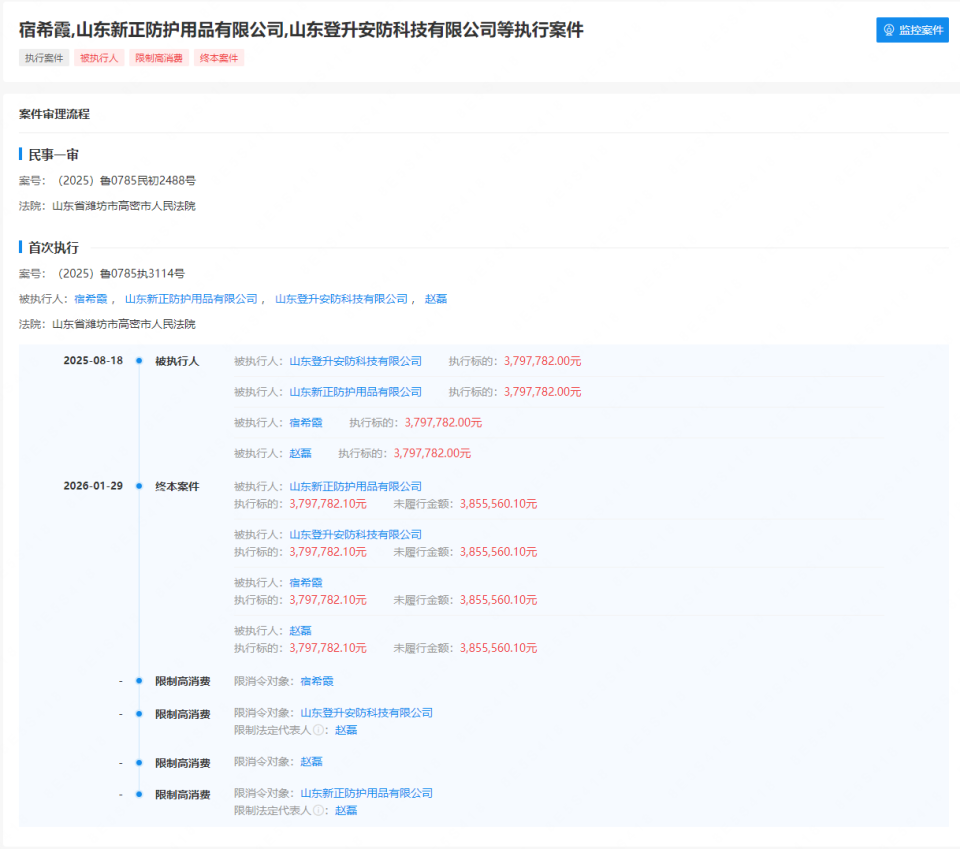Open 山东登升安防科技有限公司 in the 2025-08-18 entry

pos(356,361)
